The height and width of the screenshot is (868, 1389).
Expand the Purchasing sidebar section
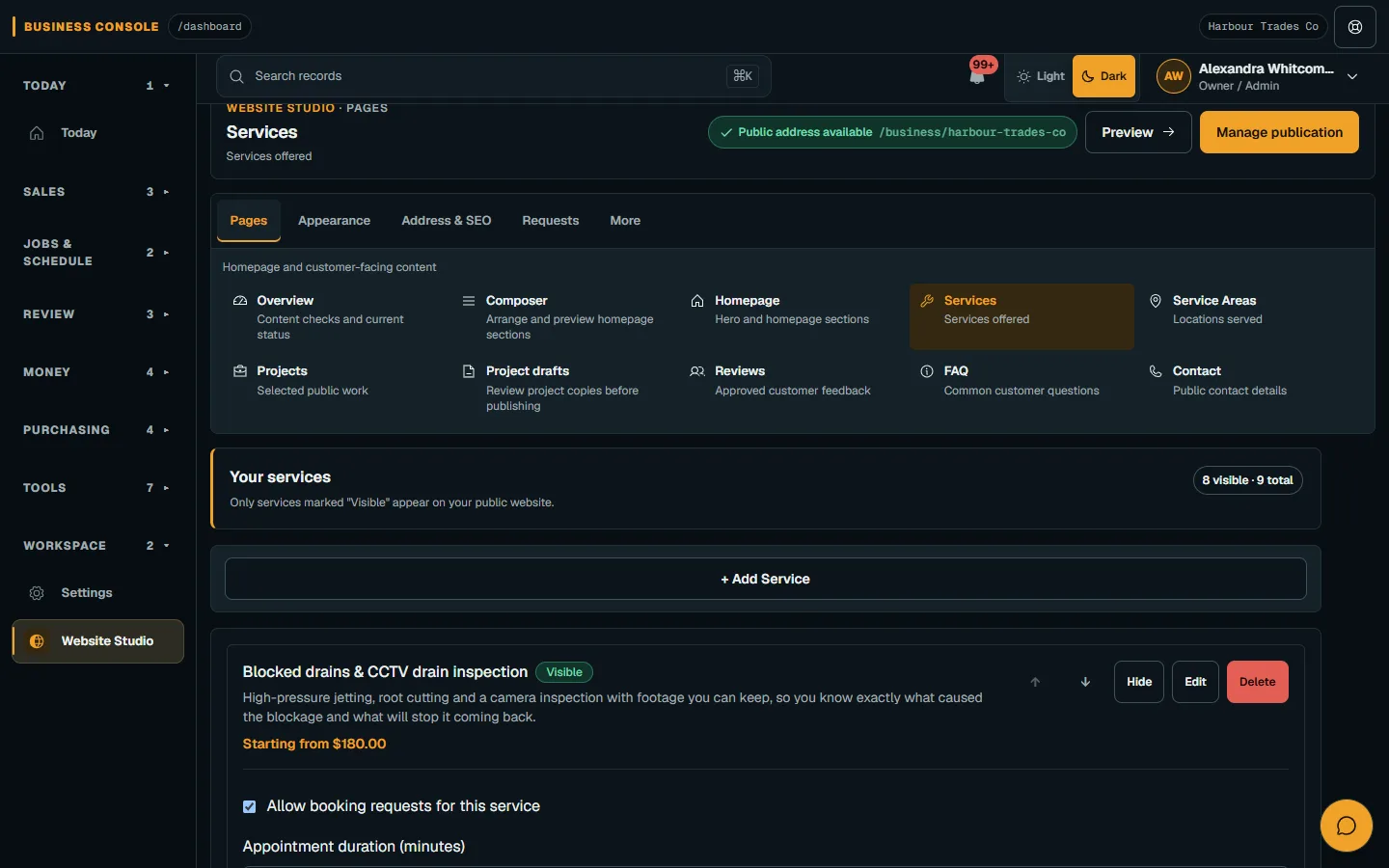point(96,430)
